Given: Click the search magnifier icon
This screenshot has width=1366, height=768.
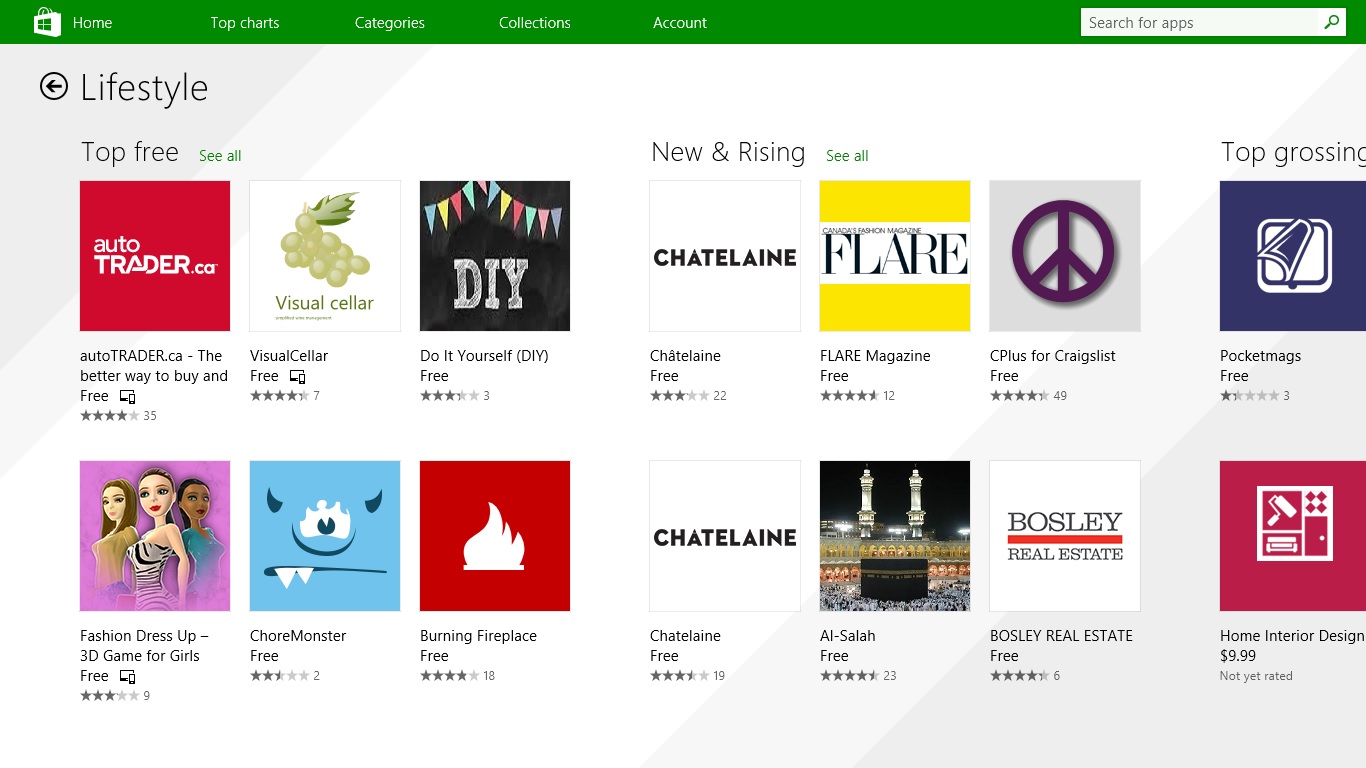Looking at the screenshot, I should point(1332,22).
